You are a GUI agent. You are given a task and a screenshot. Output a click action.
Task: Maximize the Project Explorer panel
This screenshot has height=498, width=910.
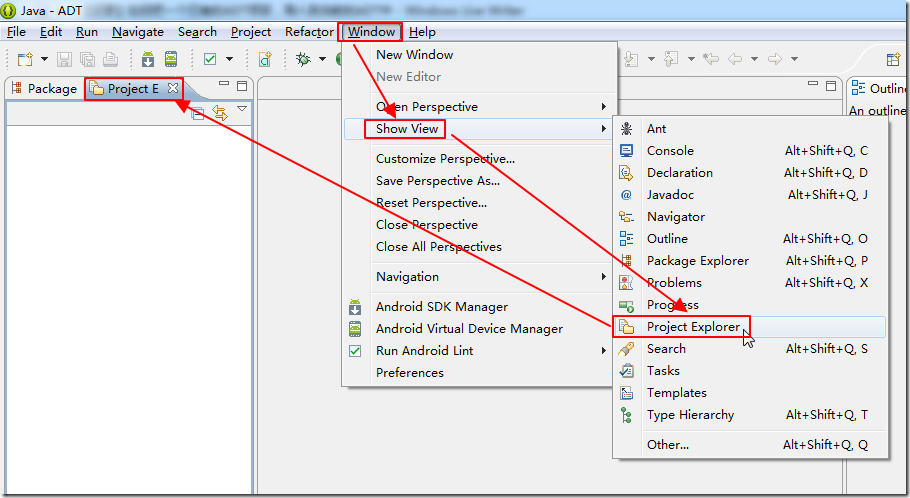click(243, 86)
